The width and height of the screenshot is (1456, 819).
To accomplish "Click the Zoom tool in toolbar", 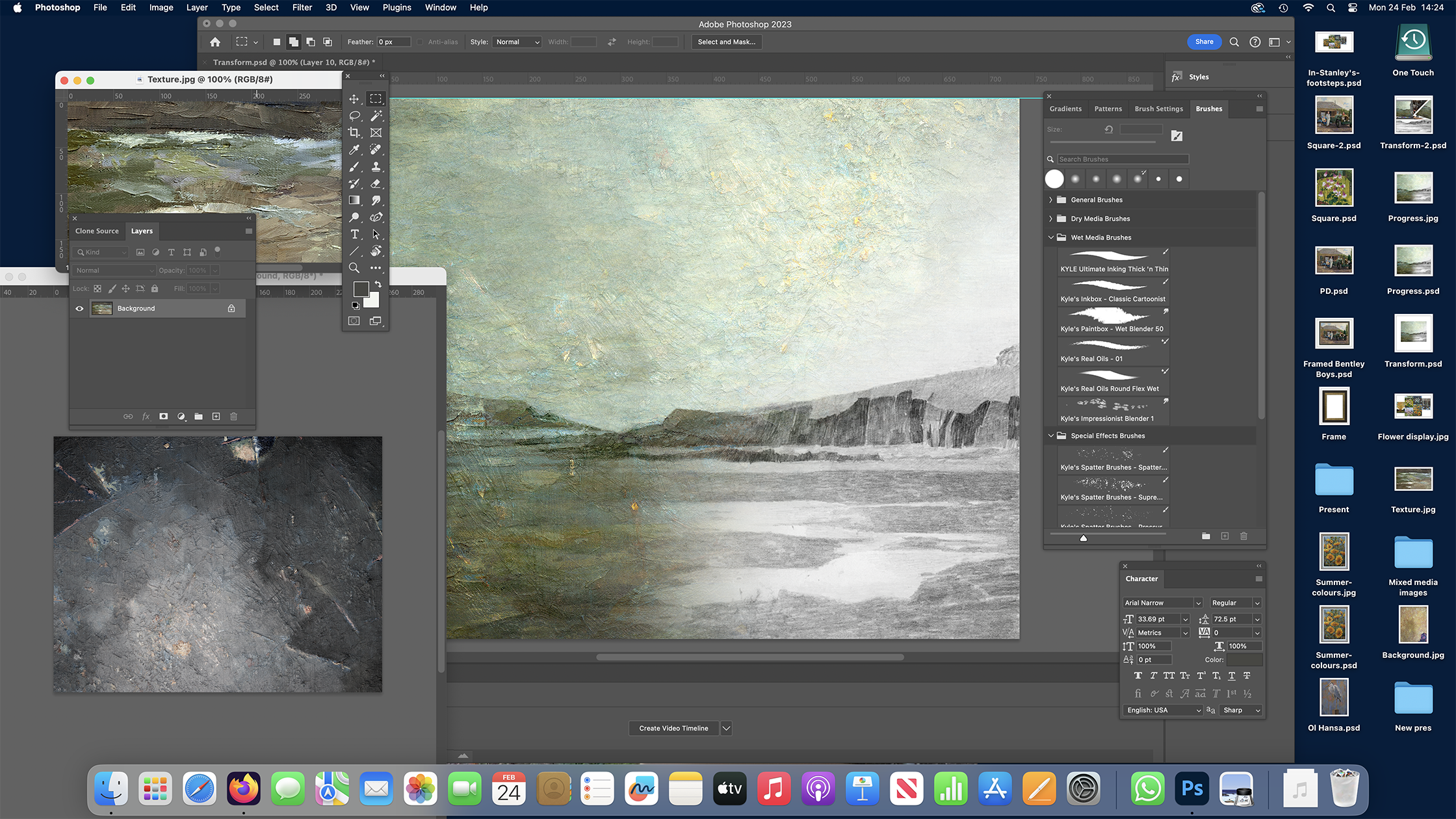I will click(x=354, y=268).
